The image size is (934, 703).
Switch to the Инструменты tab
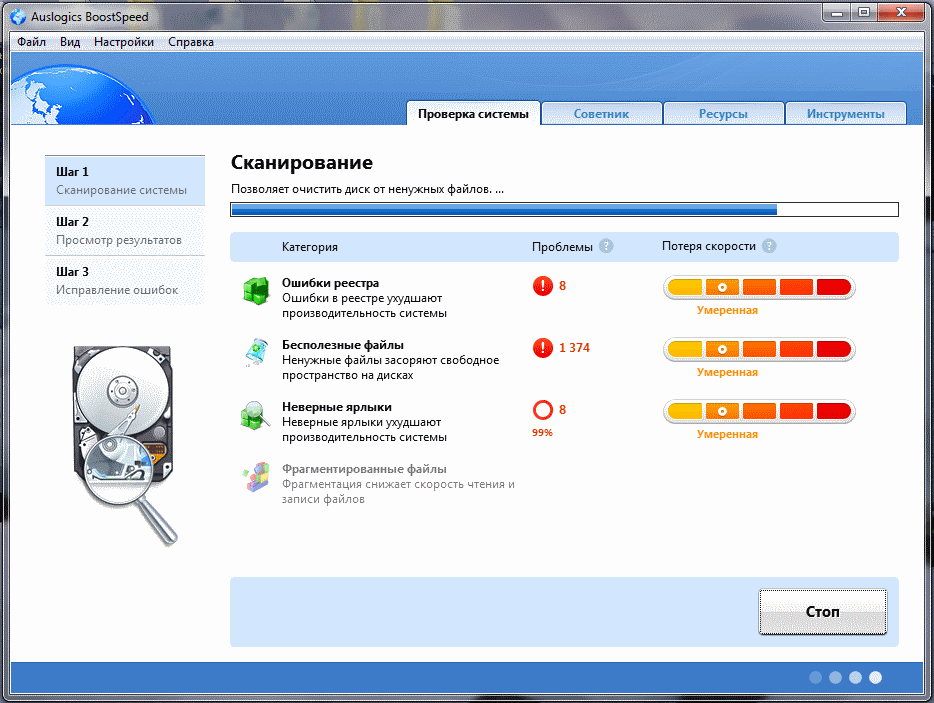(x=846, y=113)
